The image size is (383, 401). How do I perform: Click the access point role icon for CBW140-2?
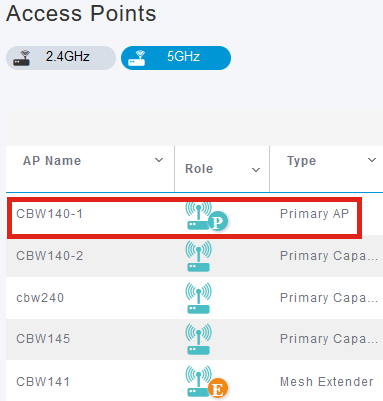click(x=198, y=256)
